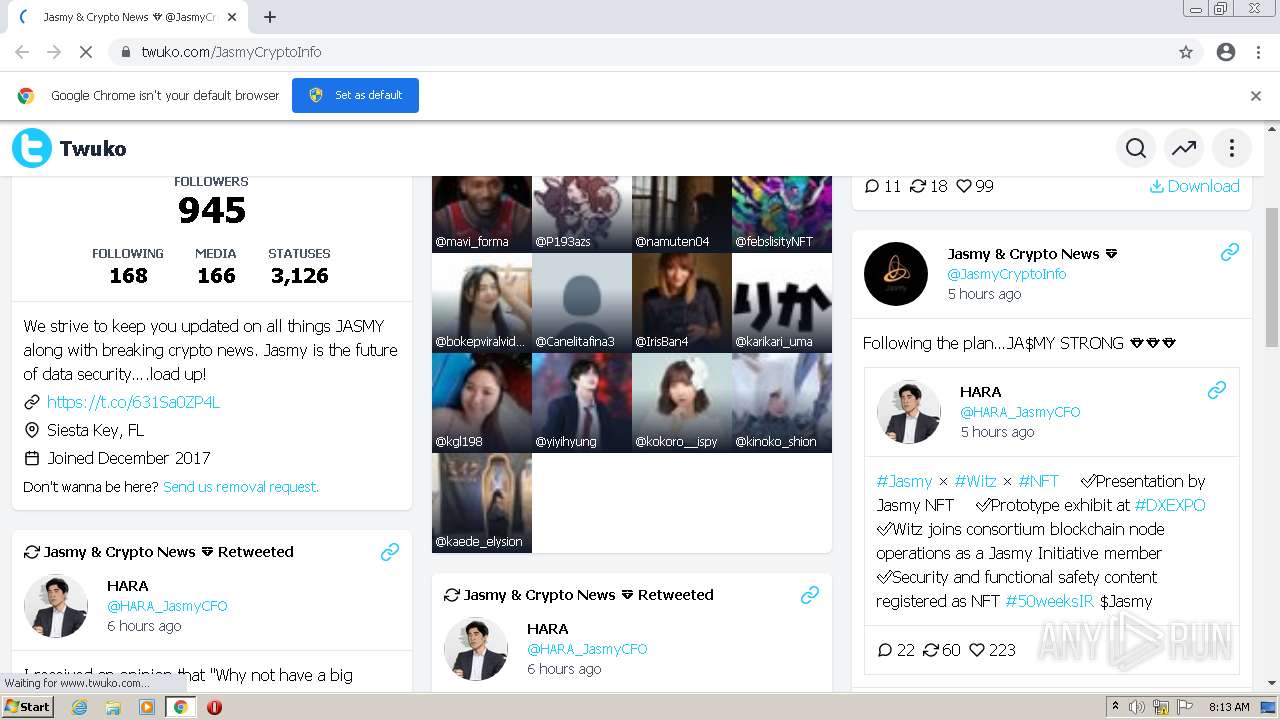Screen dimensions: 1280x720
Task: Open the @yiyihyung profile thumbnail
Action: (582, 403)
